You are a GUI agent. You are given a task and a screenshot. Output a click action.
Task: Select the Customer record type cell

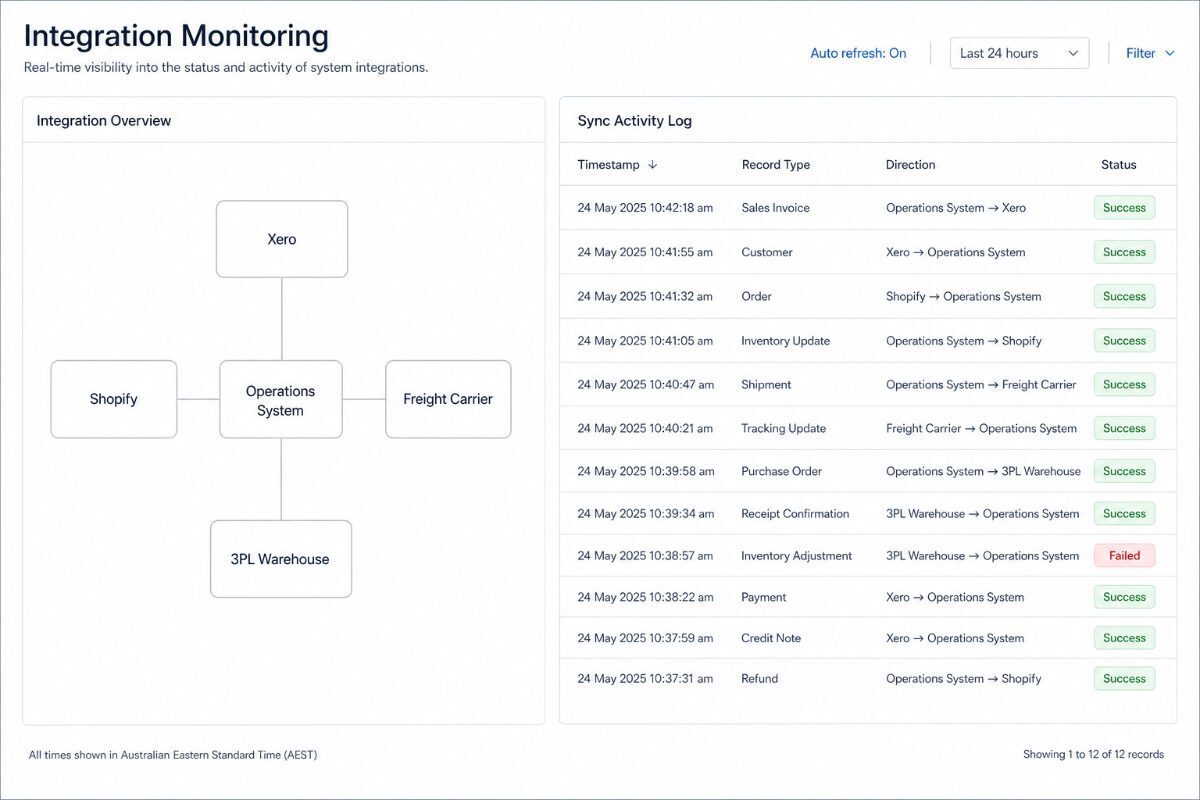tap(767, 252)
